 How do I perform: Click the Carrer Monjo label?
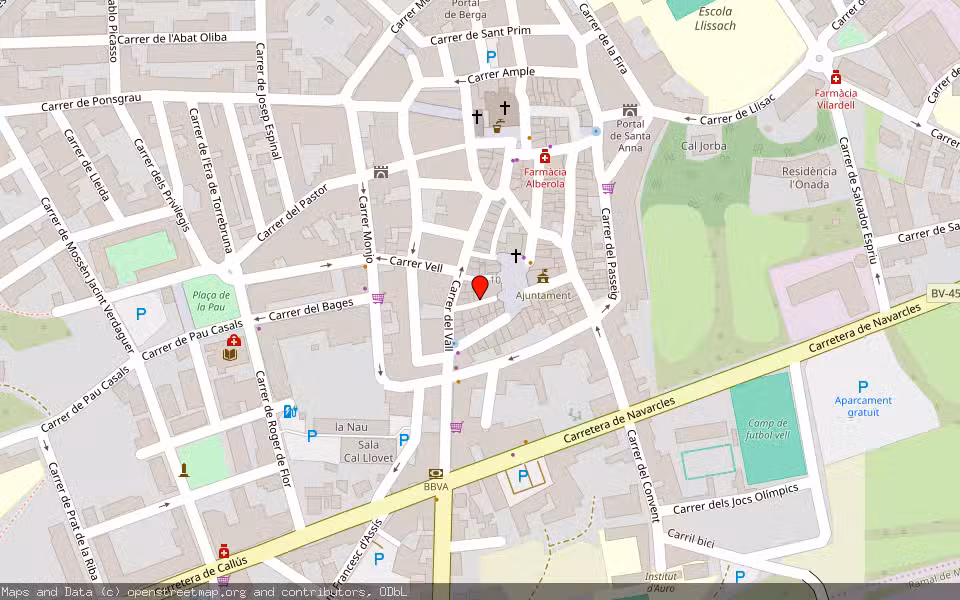coord(366,228)
